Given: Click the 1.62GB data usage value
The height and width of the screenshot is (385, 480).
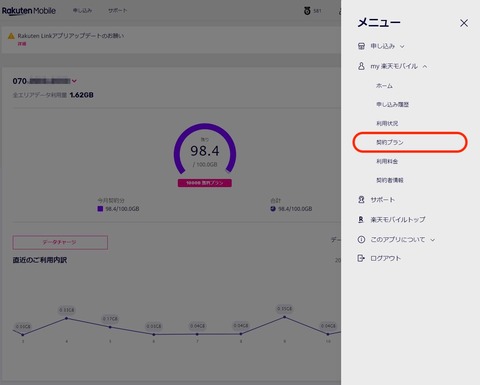Looking at the screenshot, I should tap(81, 95).
